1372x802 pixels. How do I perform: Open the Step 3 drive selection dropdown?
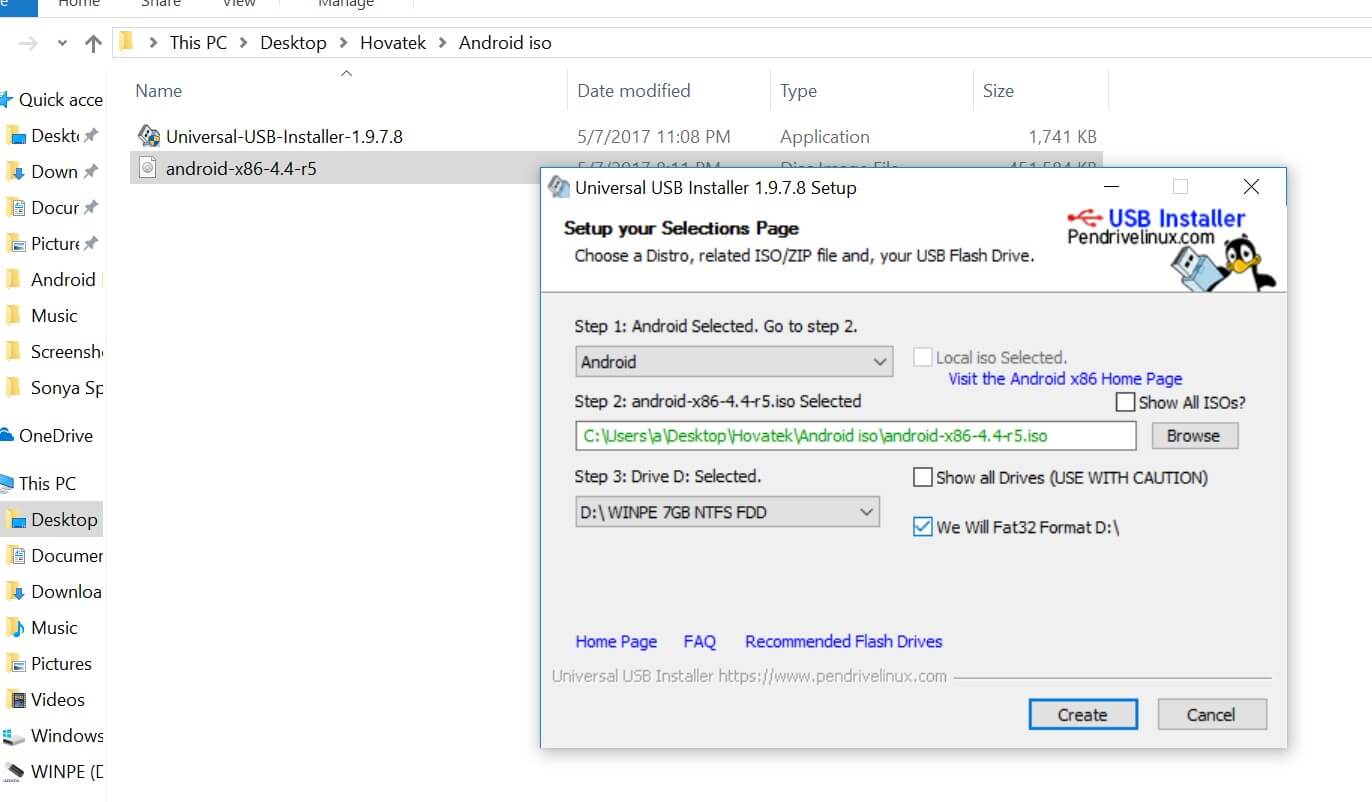point(868,511)
